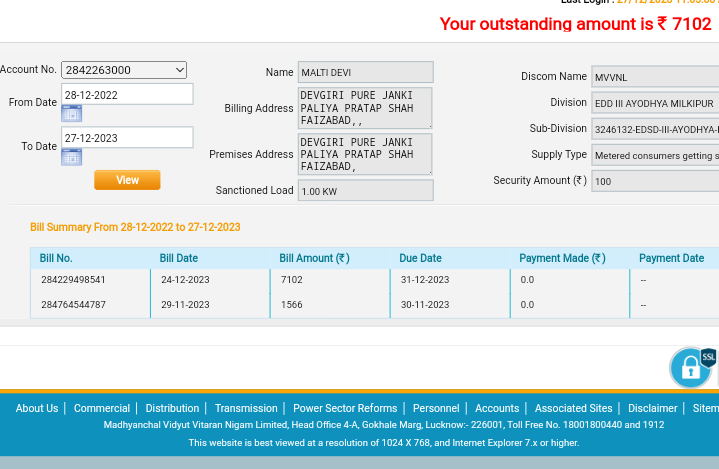Click the Division field EDD III AYODHYA MILKIPUR

tap(655, 103)
